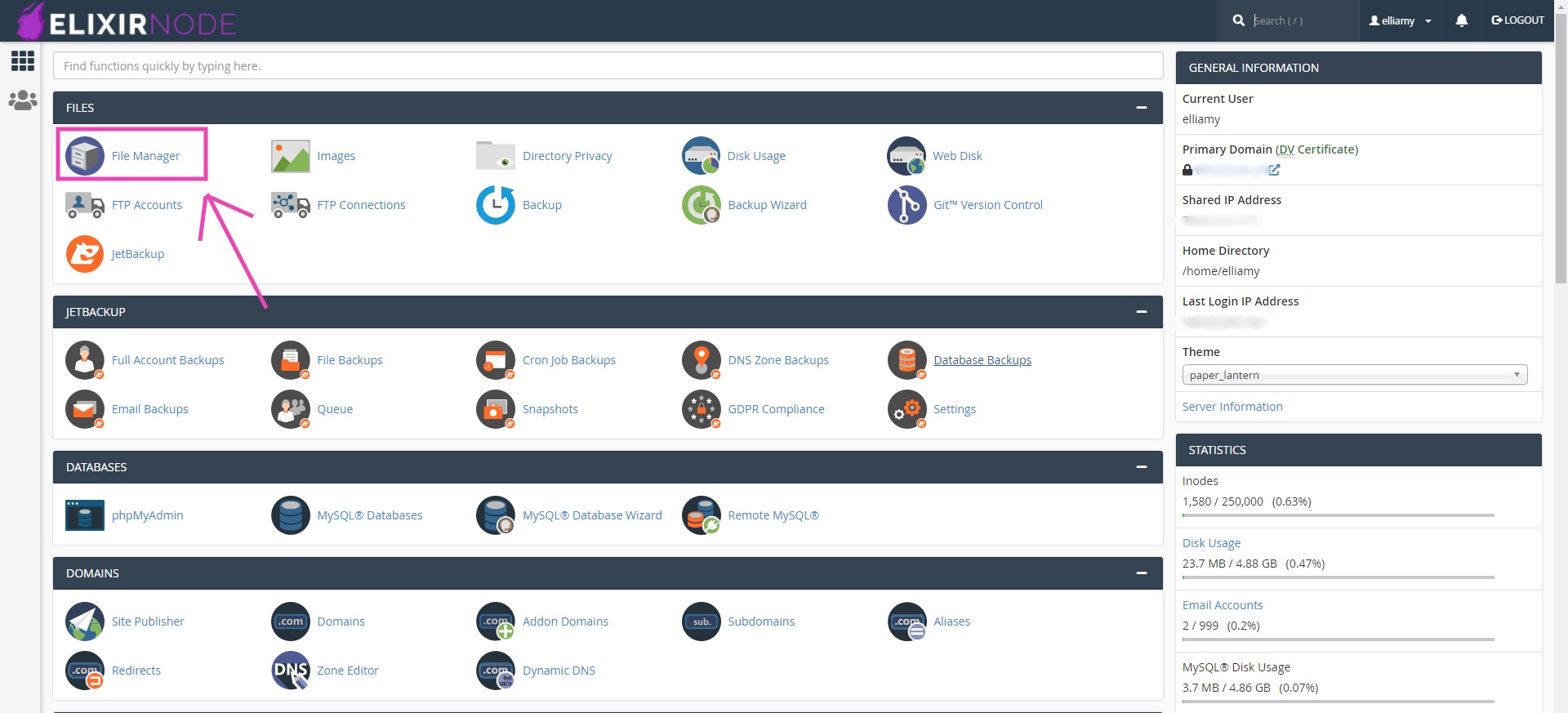Collapse the Files section
The width and height of the screenshot is (1568, 713).
pyautogui.click(x=1142, y=108)
